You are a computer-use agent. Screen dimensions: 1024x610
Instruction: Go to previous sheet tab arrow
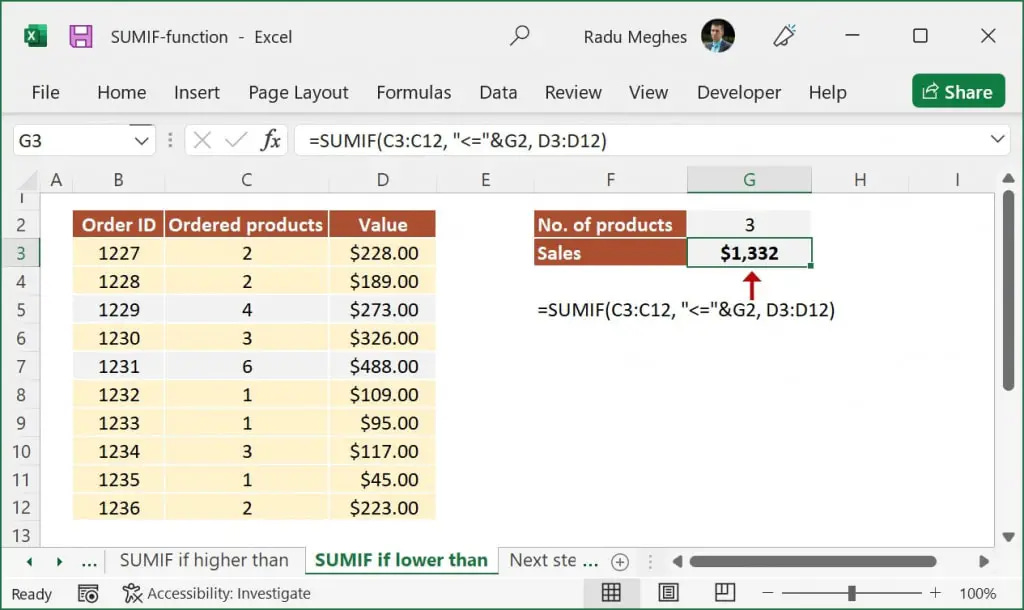click(29, 561)
